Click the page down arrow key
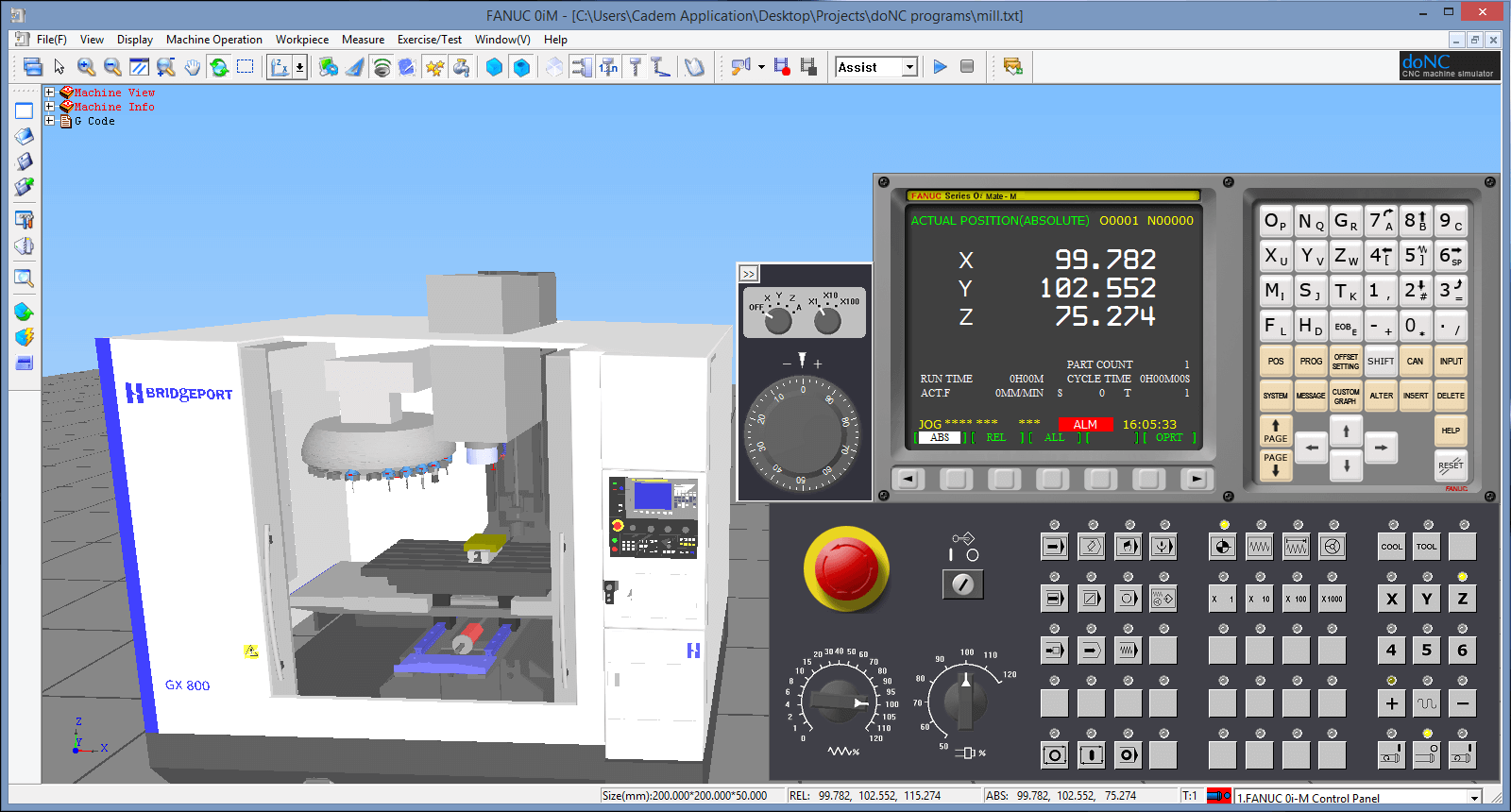 (x=1276, y=464)
